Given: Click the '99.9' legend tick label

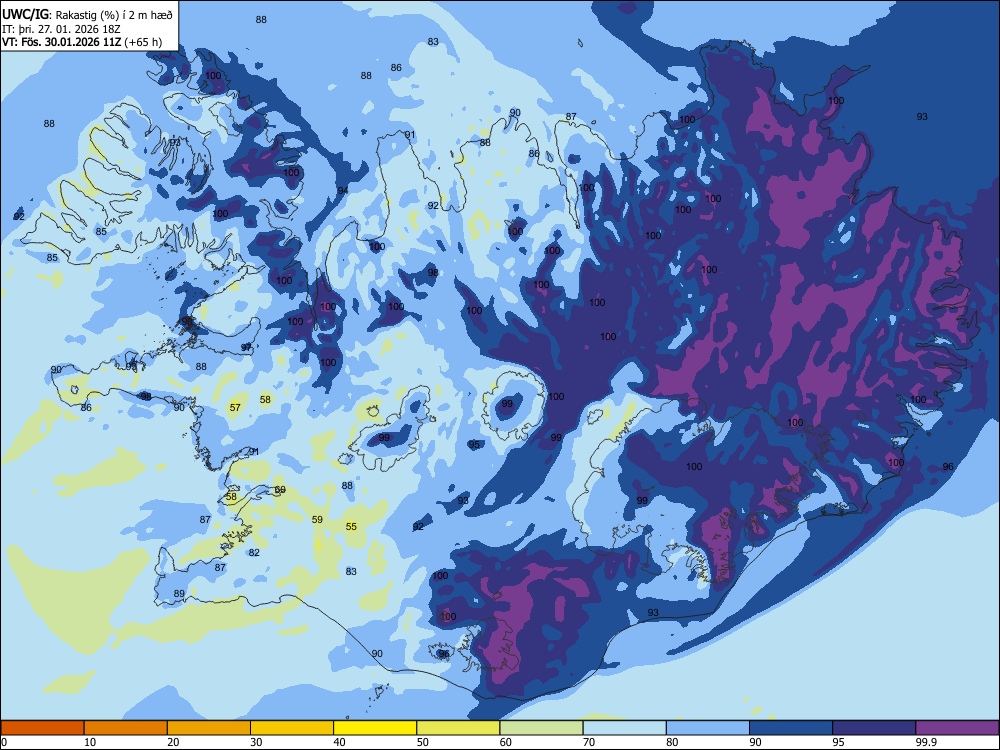Looking at the screenshot, I should [x=926, y=742].
